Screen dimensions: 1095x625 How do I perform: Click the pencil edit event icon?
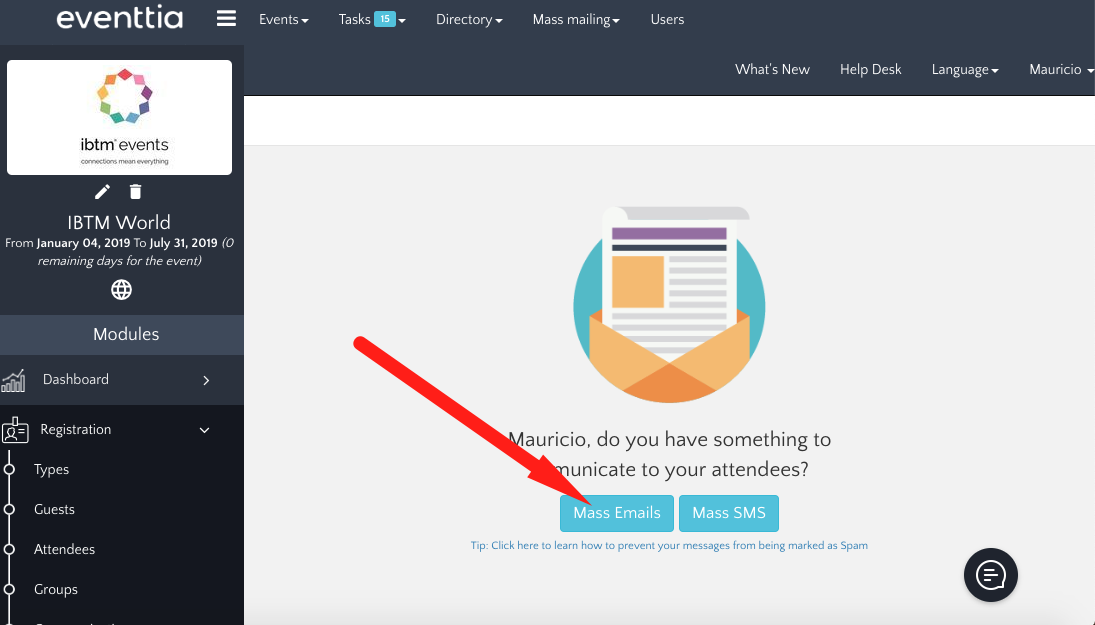(102, 191)
